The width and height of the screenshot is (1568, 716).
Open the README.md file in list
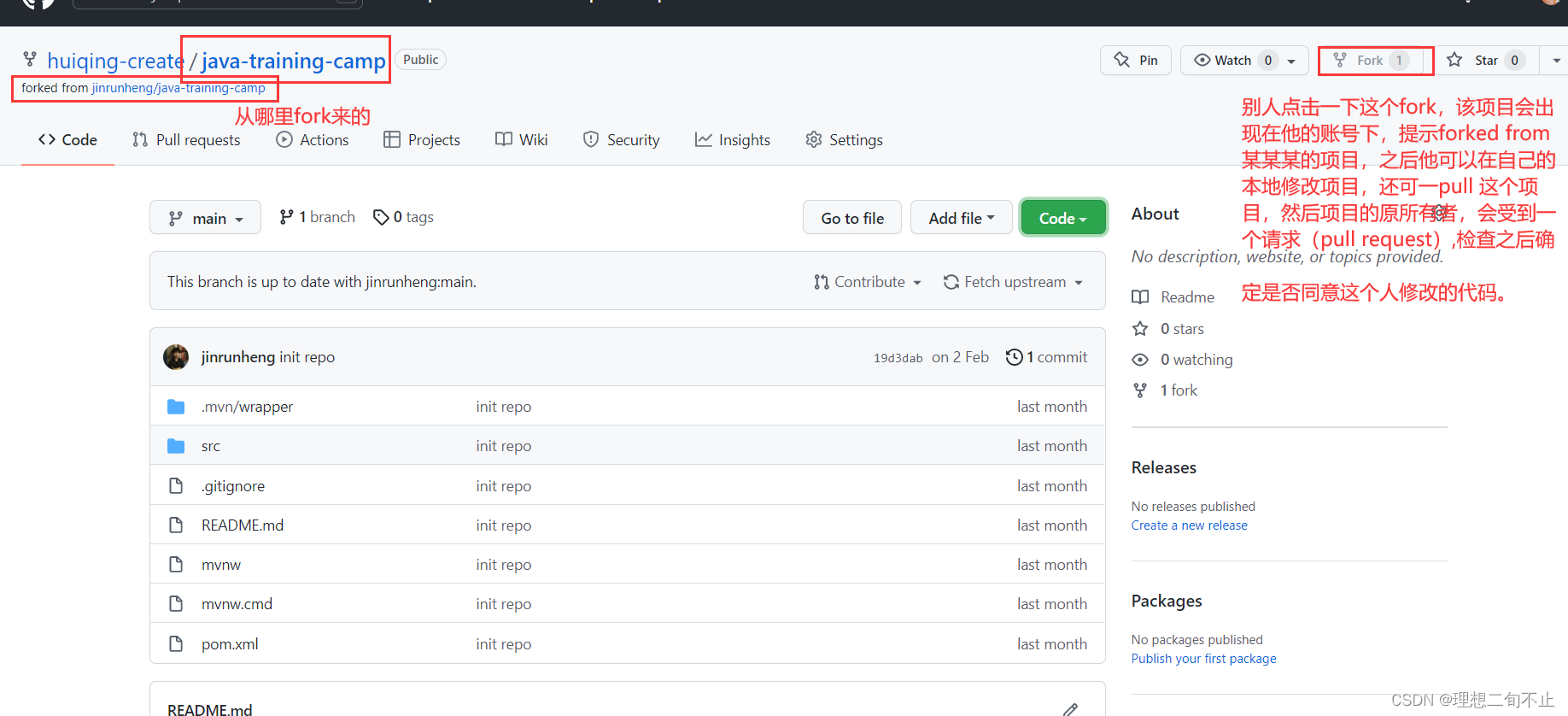pos(243,525)
